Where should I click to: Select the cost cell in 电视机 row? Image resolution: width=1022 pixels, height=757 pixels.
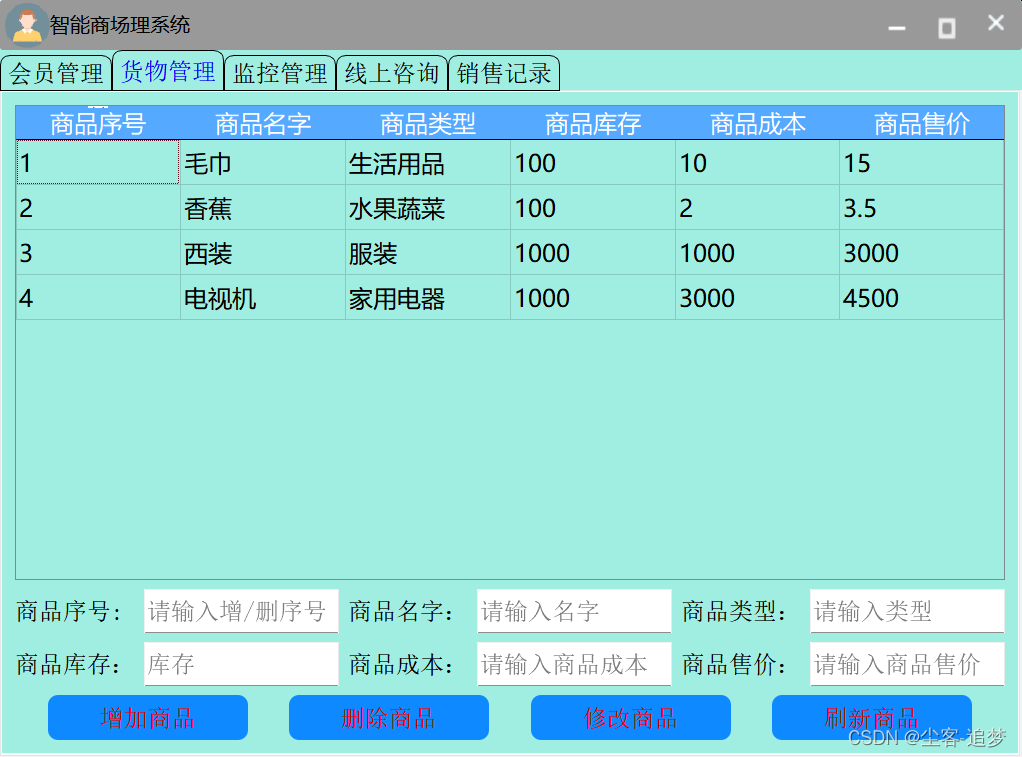point(757,297)
